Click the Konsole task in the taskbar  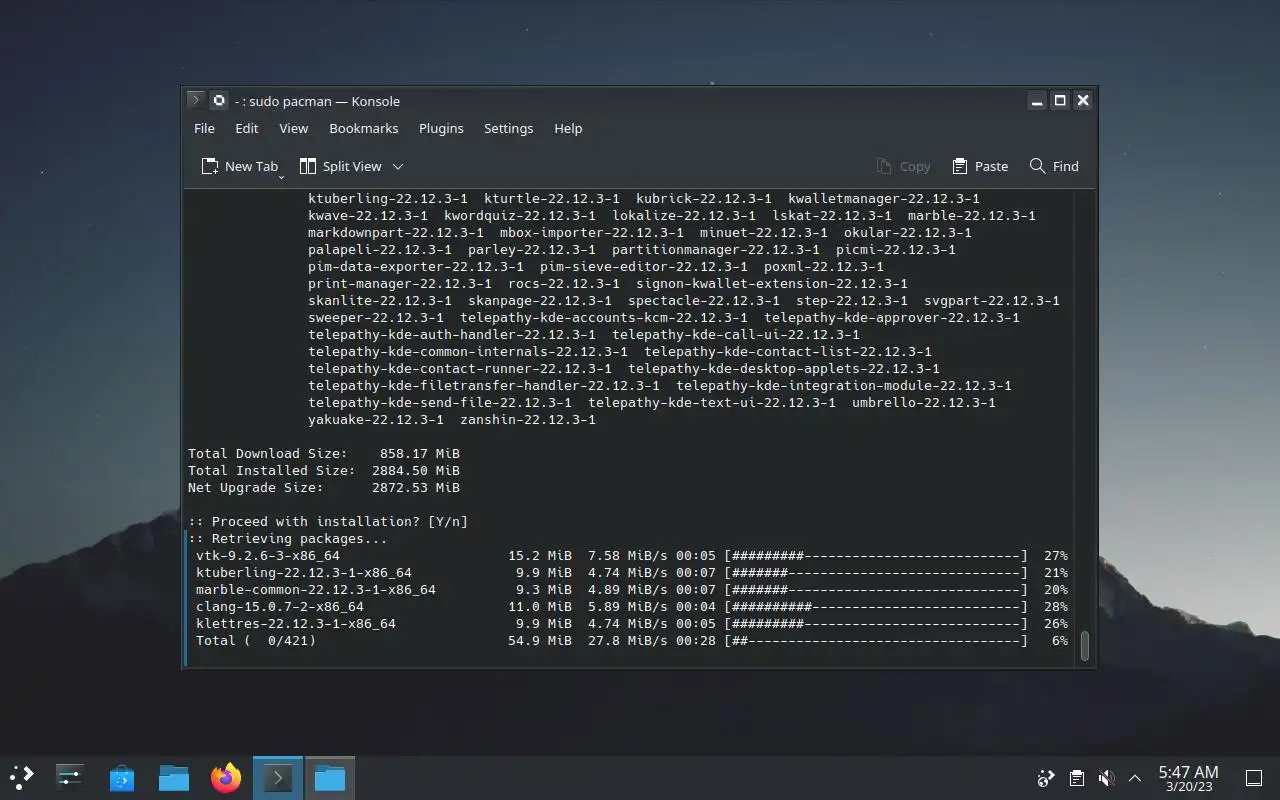coord(278,777)
